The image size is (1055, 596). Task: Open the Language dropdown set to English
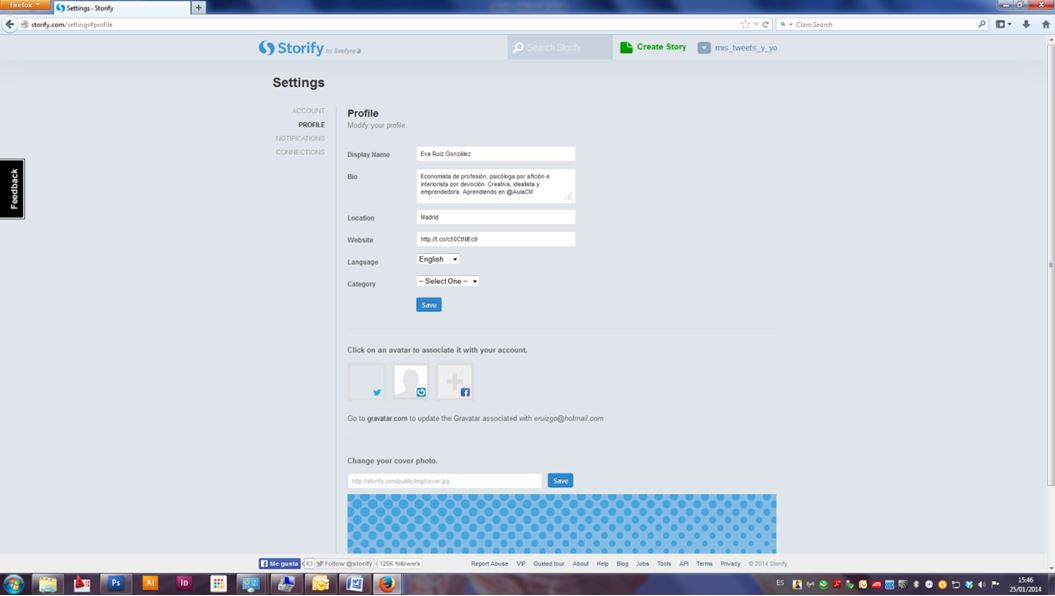pyautogui.click(x=438, y=259)
